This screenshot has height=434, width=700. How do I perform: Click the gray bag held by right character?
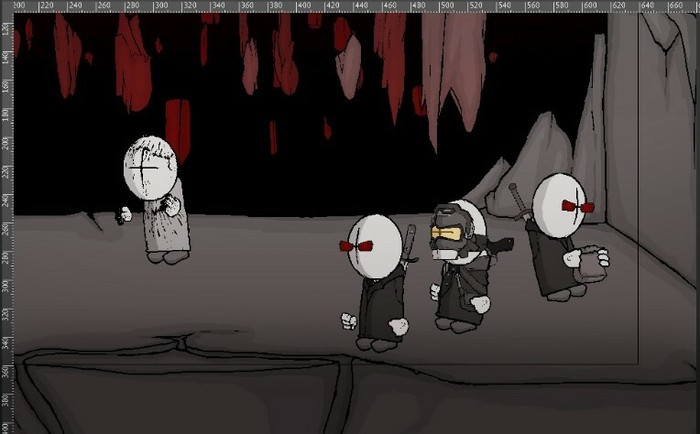click(591, 265)
